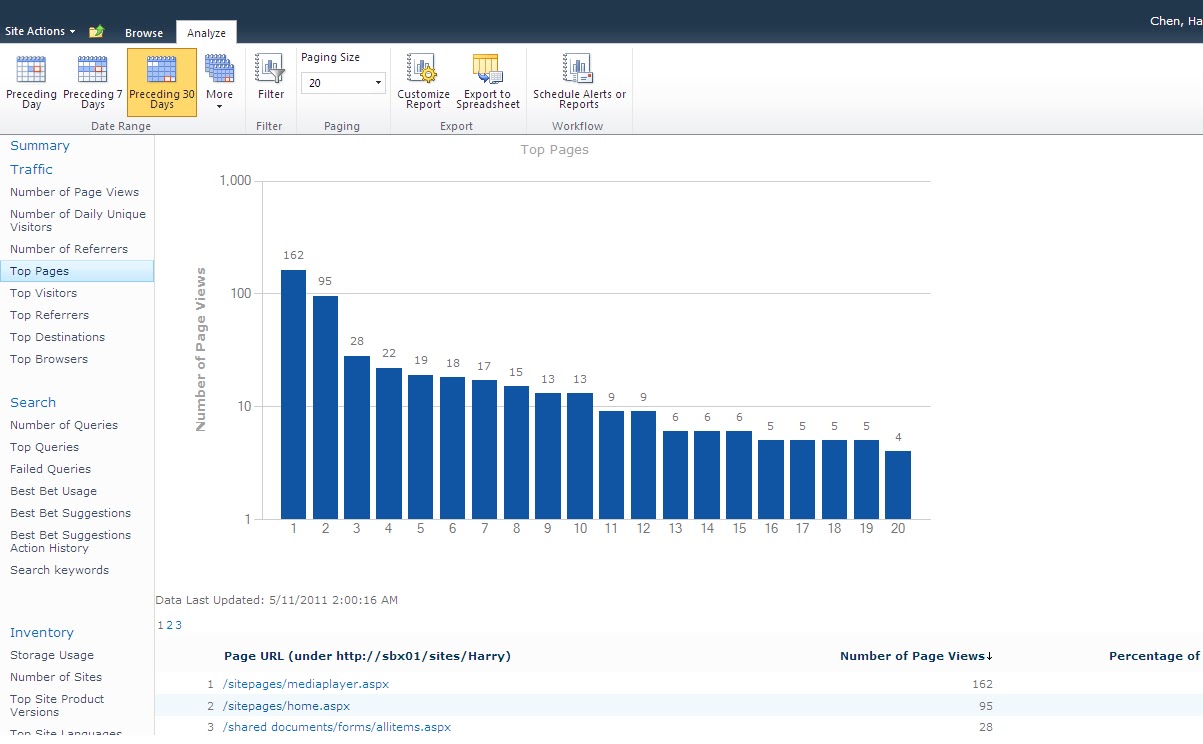Screen dimensions: 1203x744
Task: Switch to the Analyze tab
Action: pyautogui.click(x=205, y=32)
